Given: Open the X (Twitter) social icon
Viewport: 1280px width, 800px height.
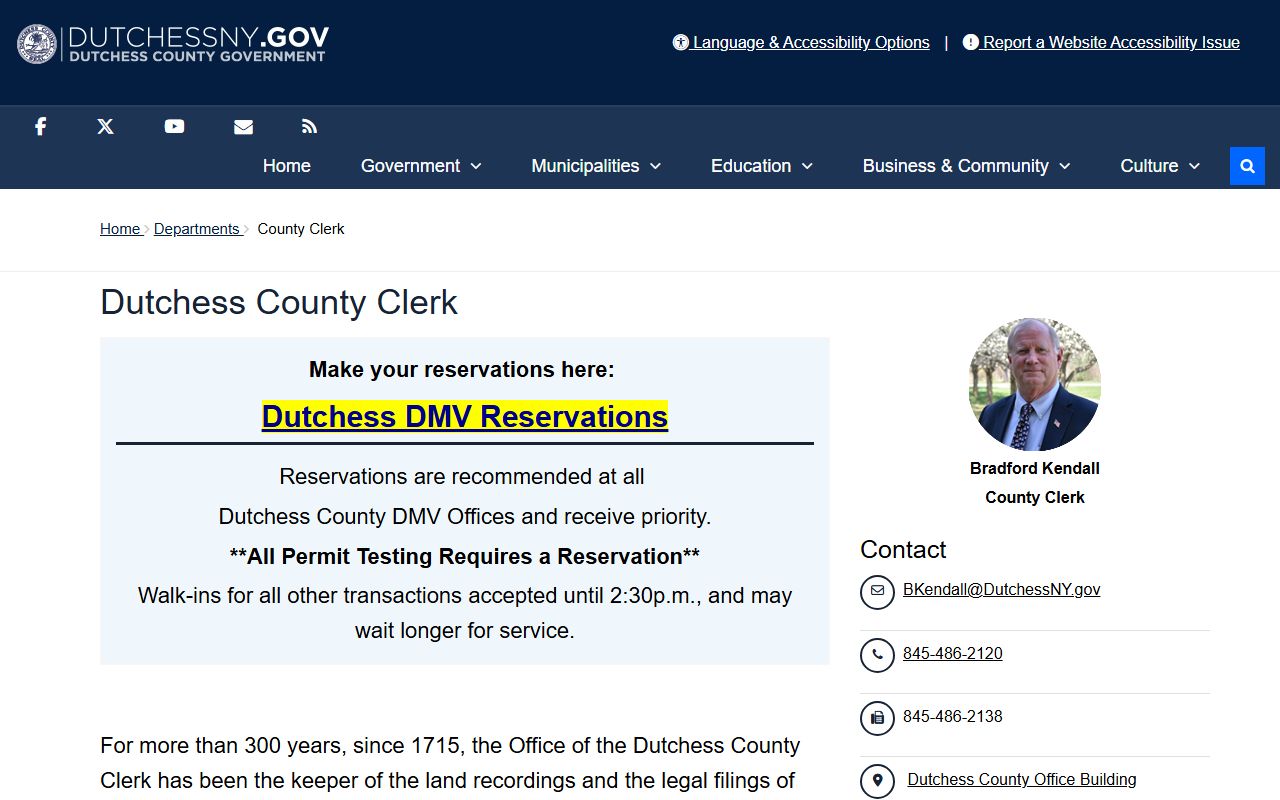Looking at the screenshot, I should coord(105,126).
